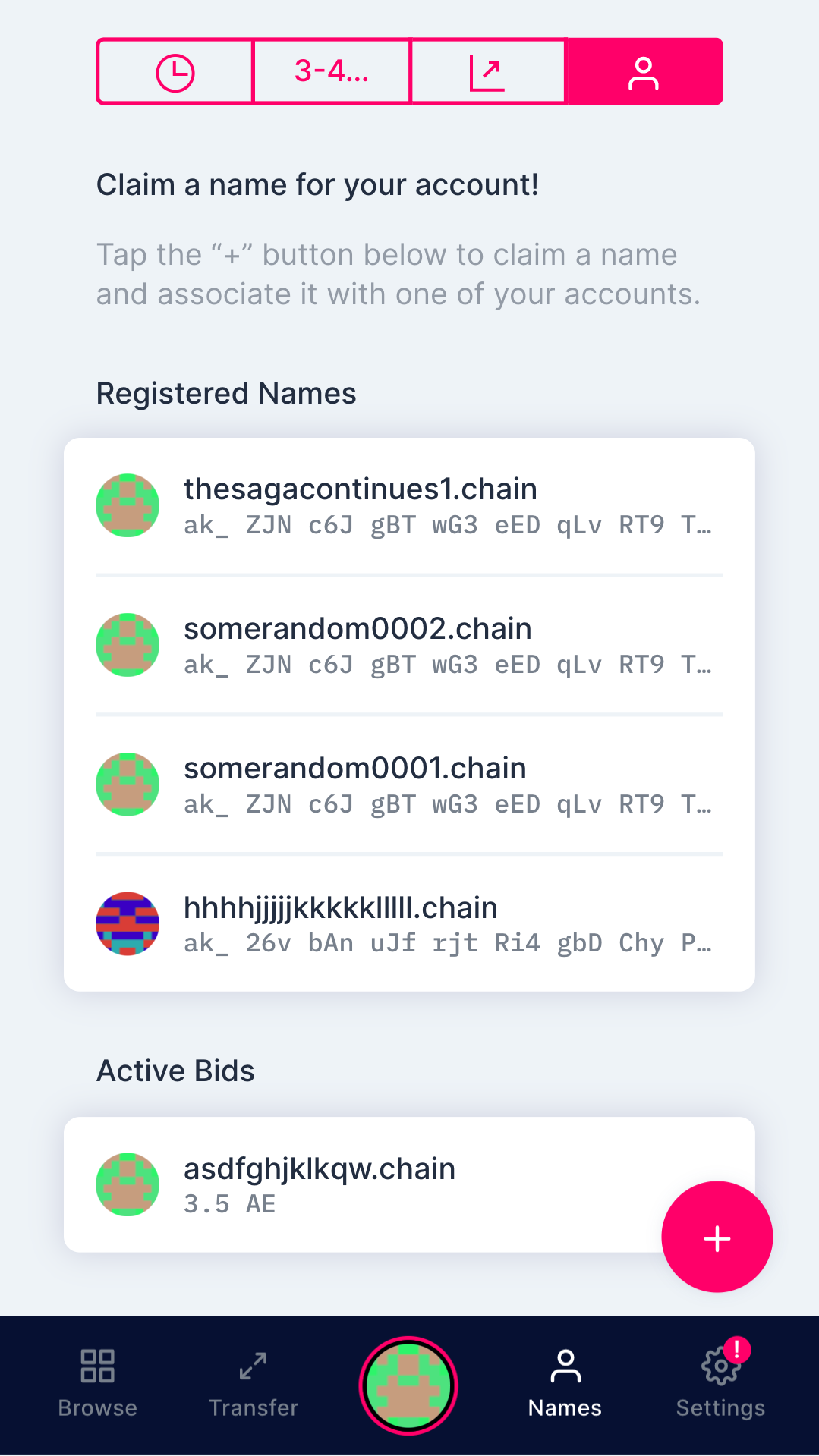819x1456 pixels.
Task: Tap the avatar next to somerandom0002.chain
Action: point(127,644)
